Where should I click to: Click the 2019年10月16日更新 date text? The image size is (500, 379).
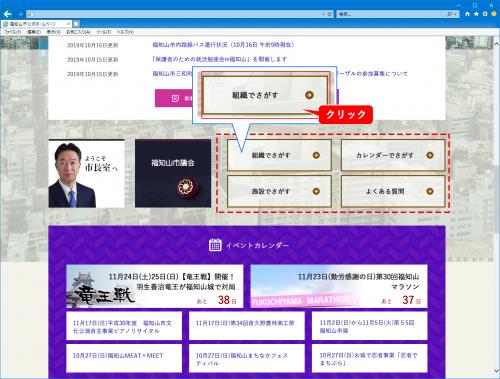(x=93, y=45)
